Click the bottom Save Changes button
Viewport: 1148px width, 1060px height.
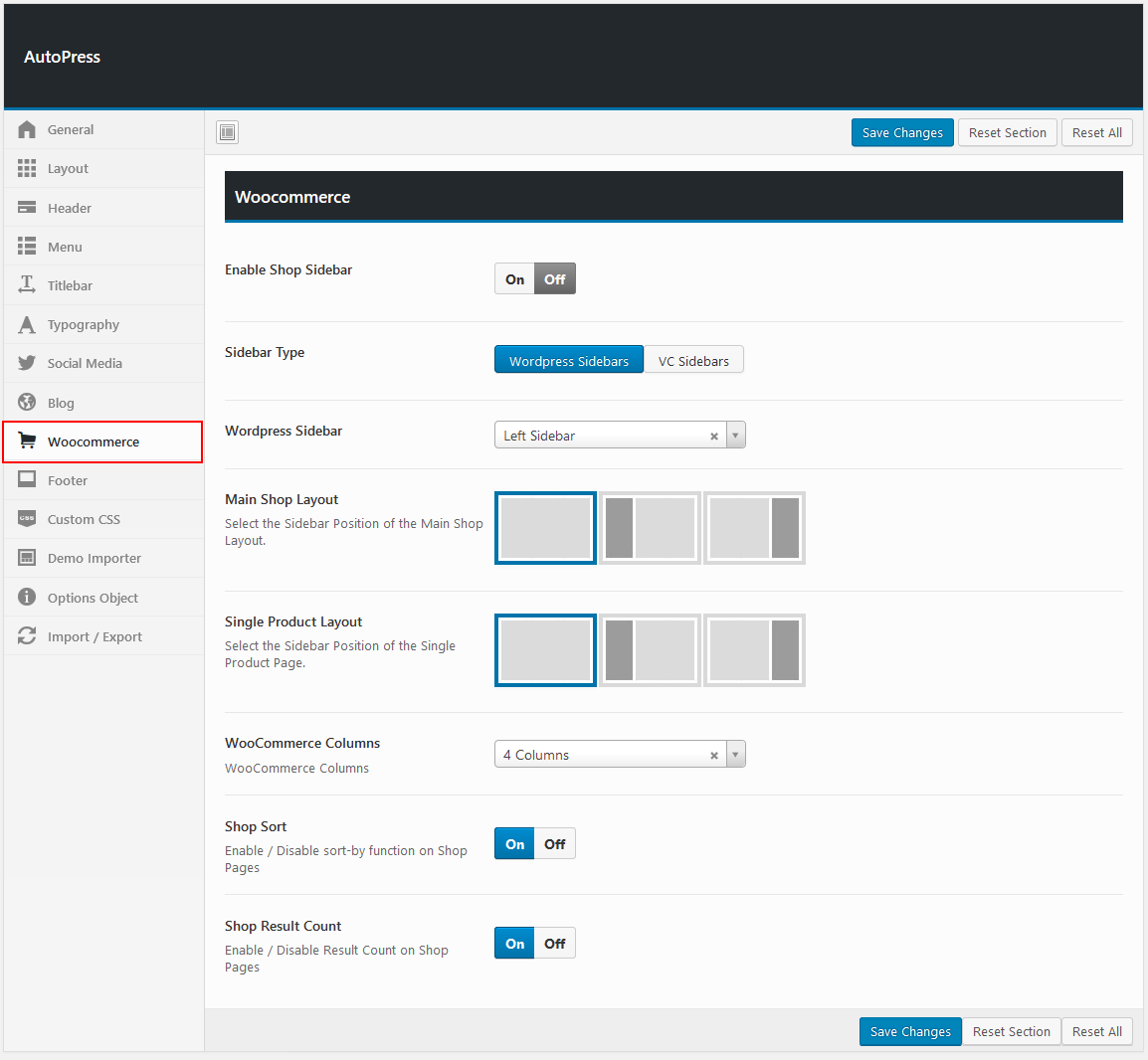click(x=910, y=1031)
